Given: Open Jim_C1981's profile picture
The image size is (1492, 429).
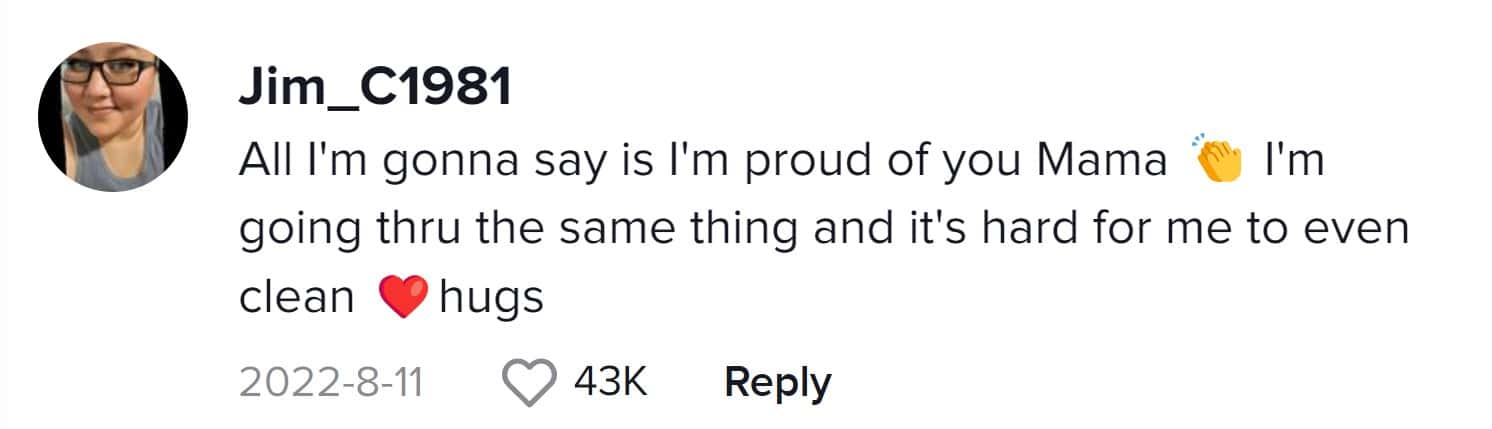Looking at the screenshot, I should [x=113, y=117].
